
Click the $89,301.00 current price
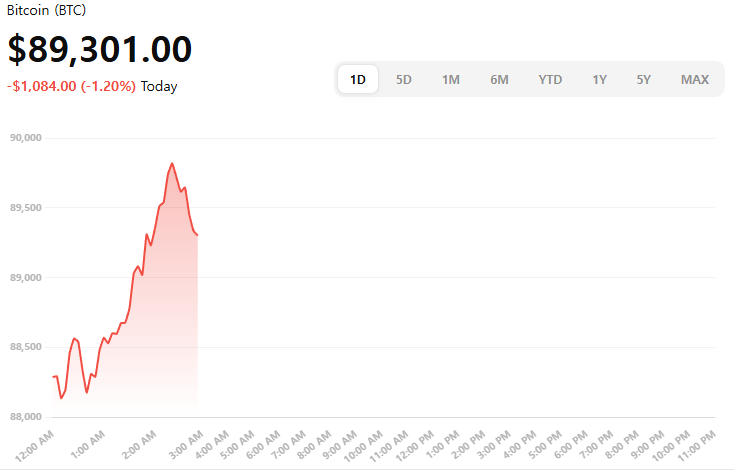(100, 49)
